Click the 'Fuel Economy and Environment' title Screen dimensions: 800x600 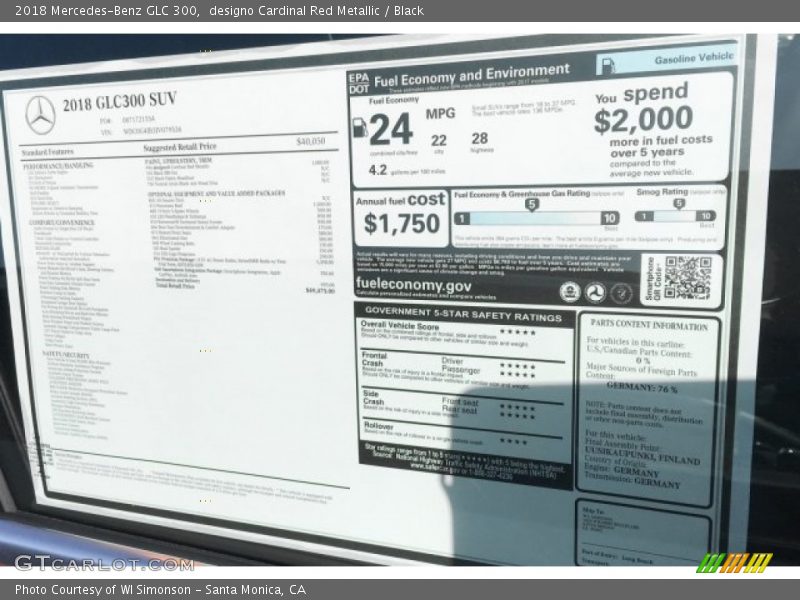[471, 76]
